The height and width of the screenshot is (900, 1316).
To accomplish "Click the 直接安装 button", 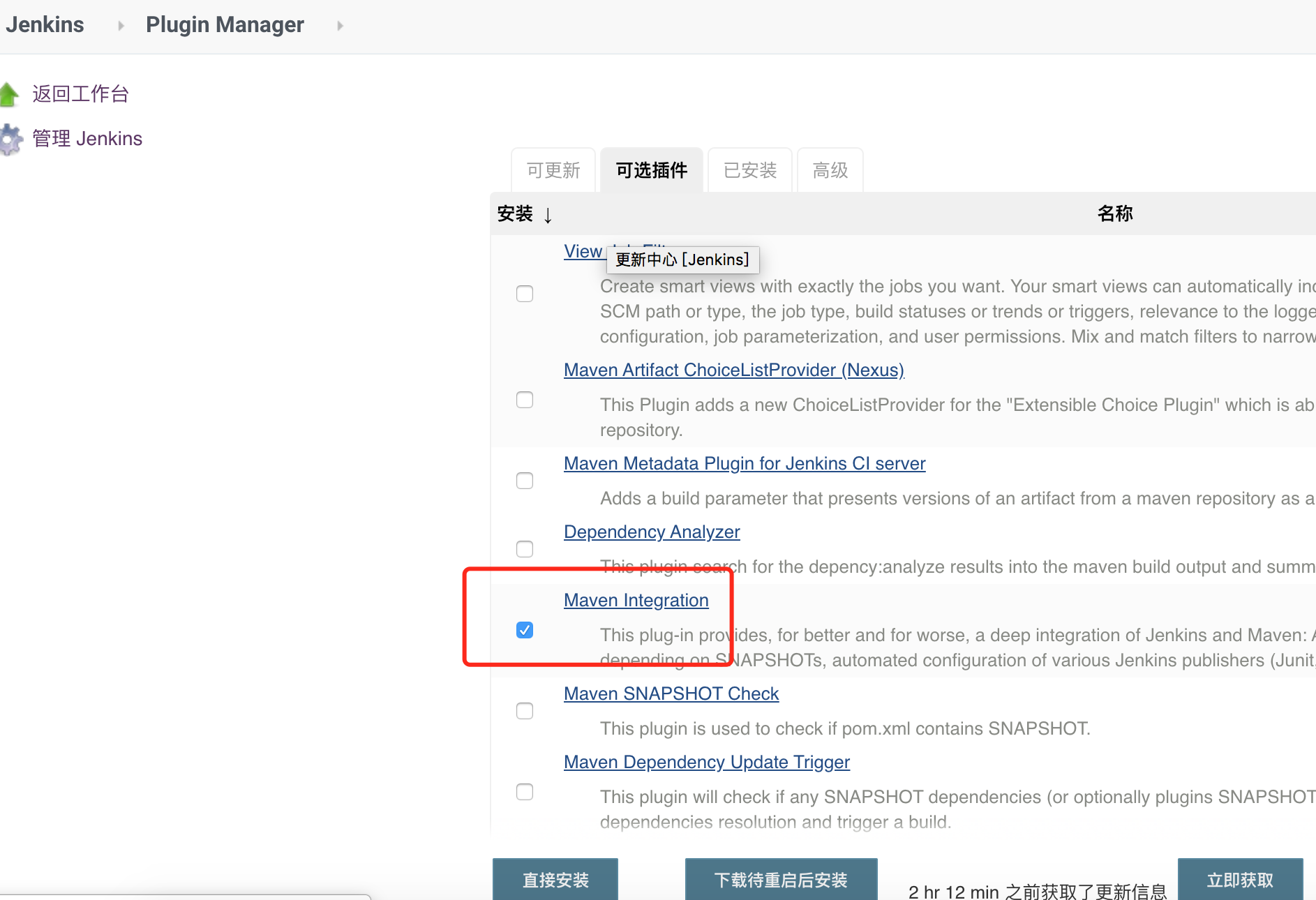I will pos(555,879).
